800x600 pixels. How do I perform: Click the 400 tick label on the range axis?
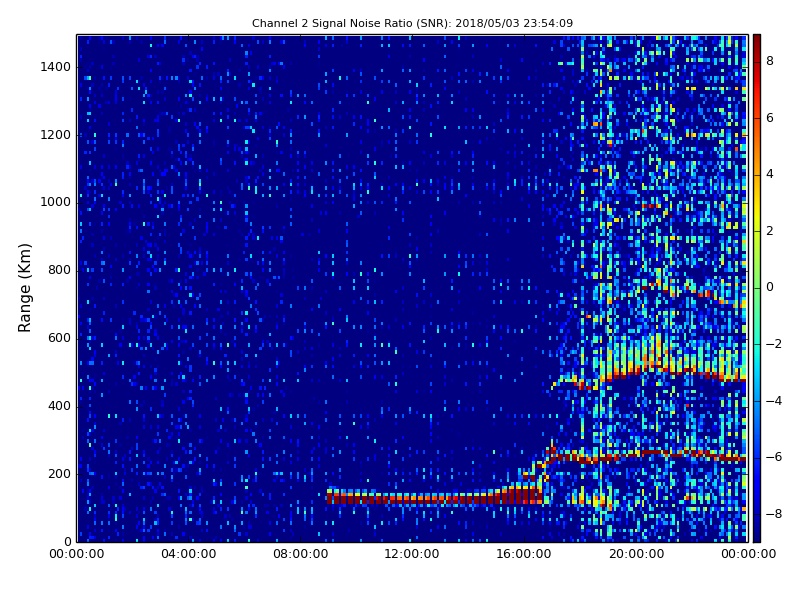tap(59, 406)
